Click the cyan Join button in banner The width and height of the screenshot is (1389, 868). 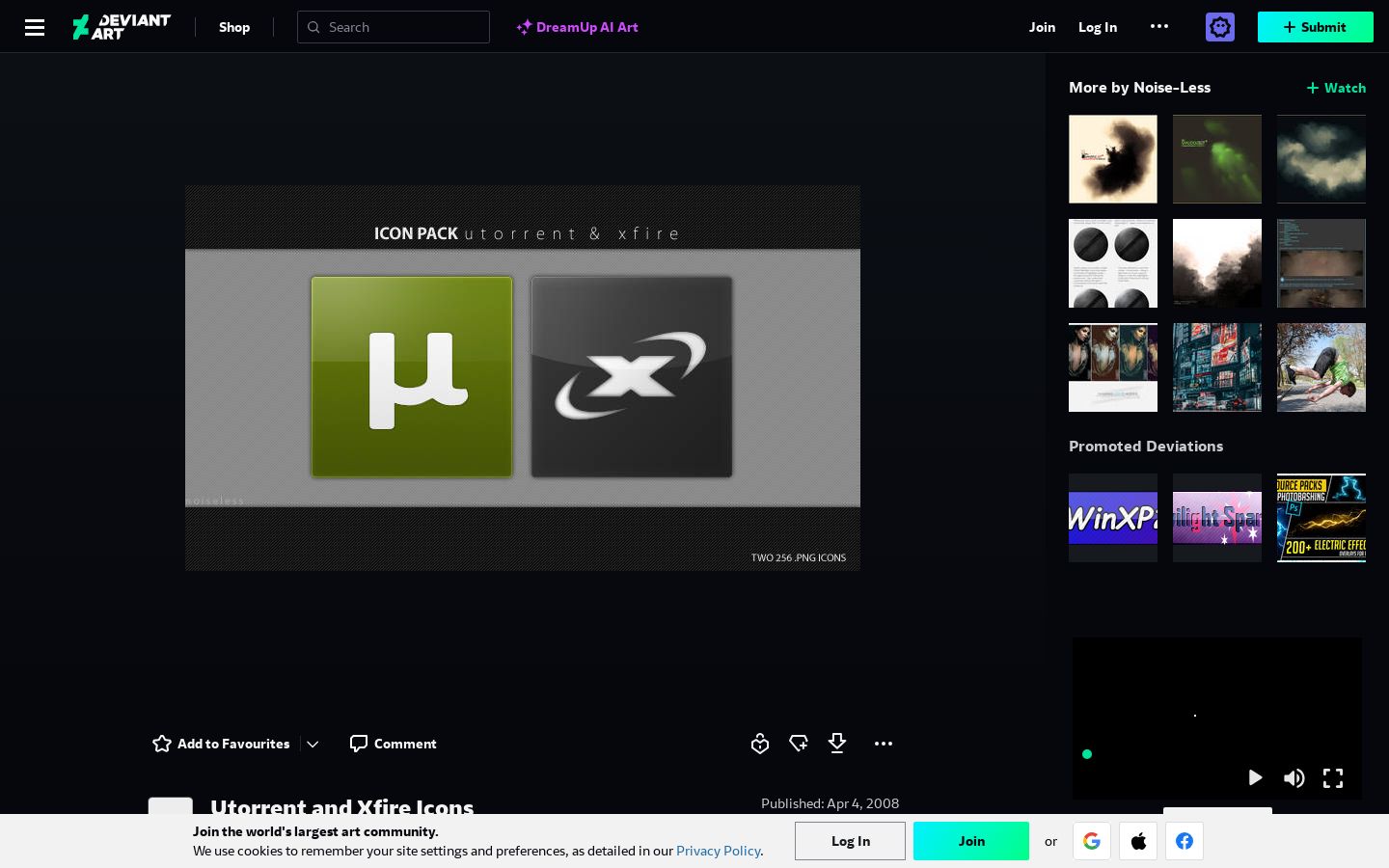coord(971,841)
